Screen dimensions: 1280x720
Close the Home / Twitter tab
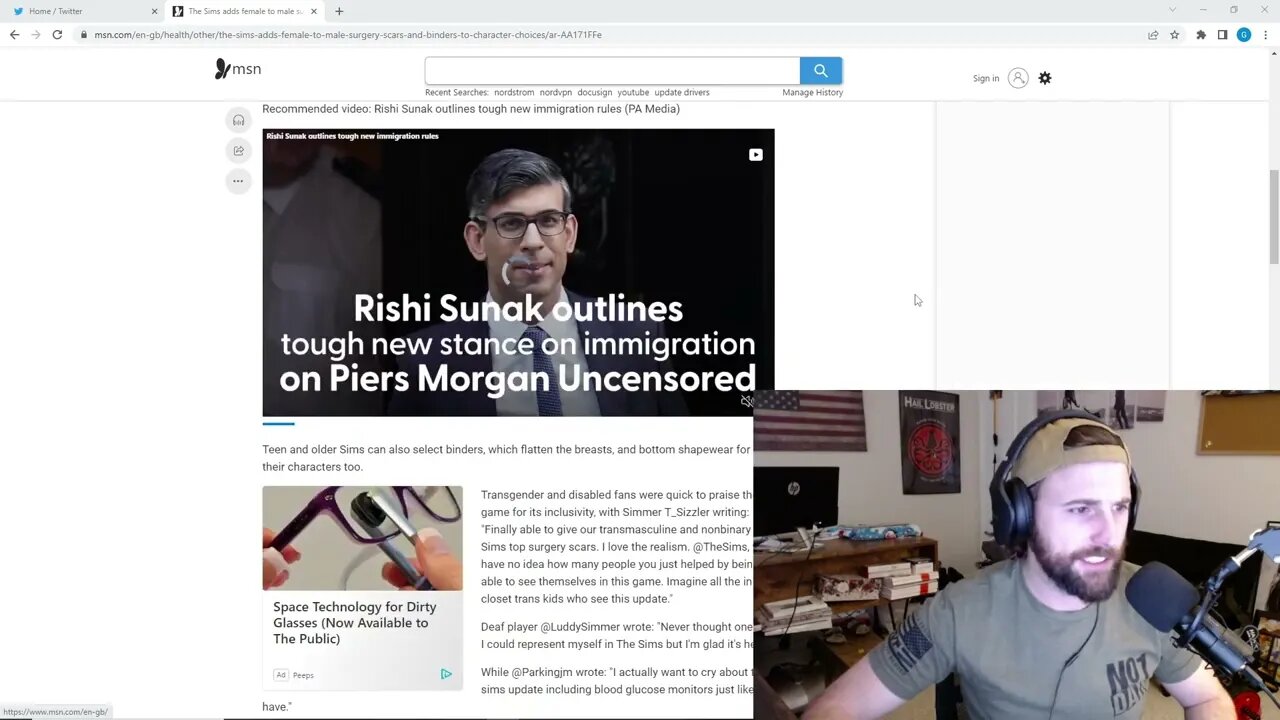(x=154, y=11)
